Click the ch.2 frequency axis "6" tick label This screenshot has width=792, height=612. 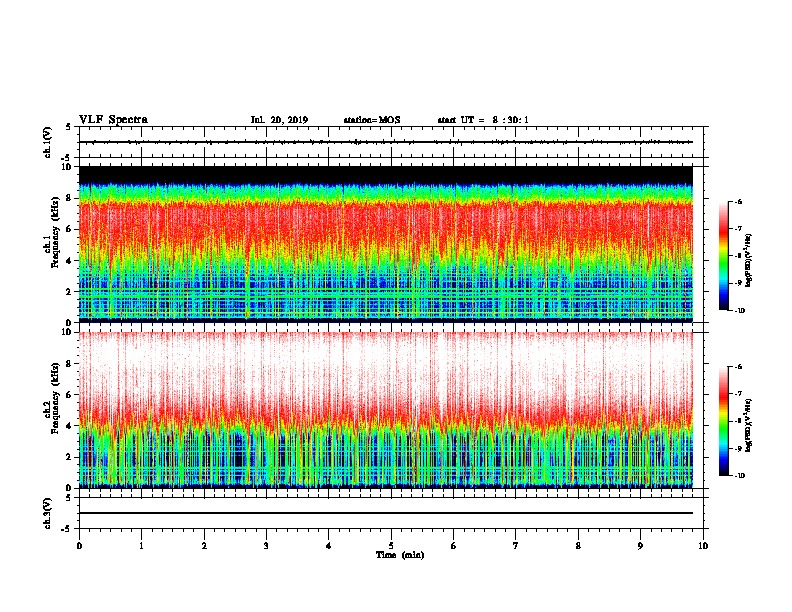pyautogui.click(x=69, y=395)
